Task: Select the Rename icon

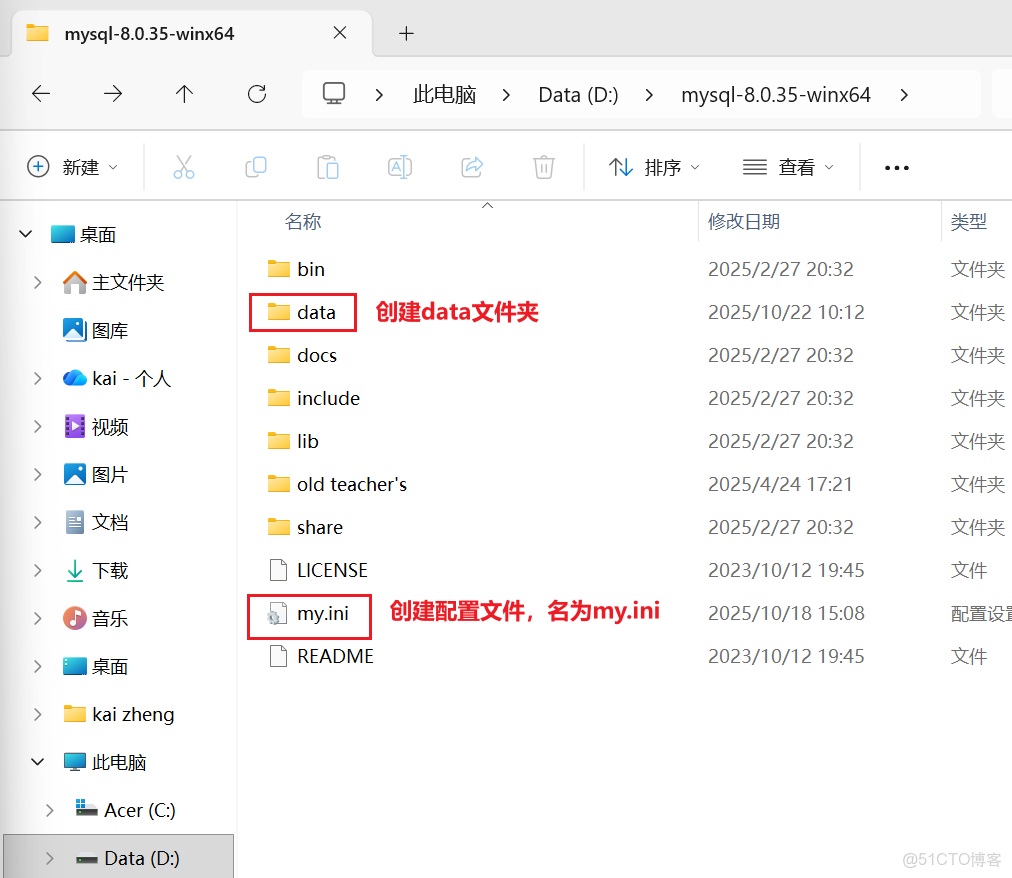Action: click(399, 167)
